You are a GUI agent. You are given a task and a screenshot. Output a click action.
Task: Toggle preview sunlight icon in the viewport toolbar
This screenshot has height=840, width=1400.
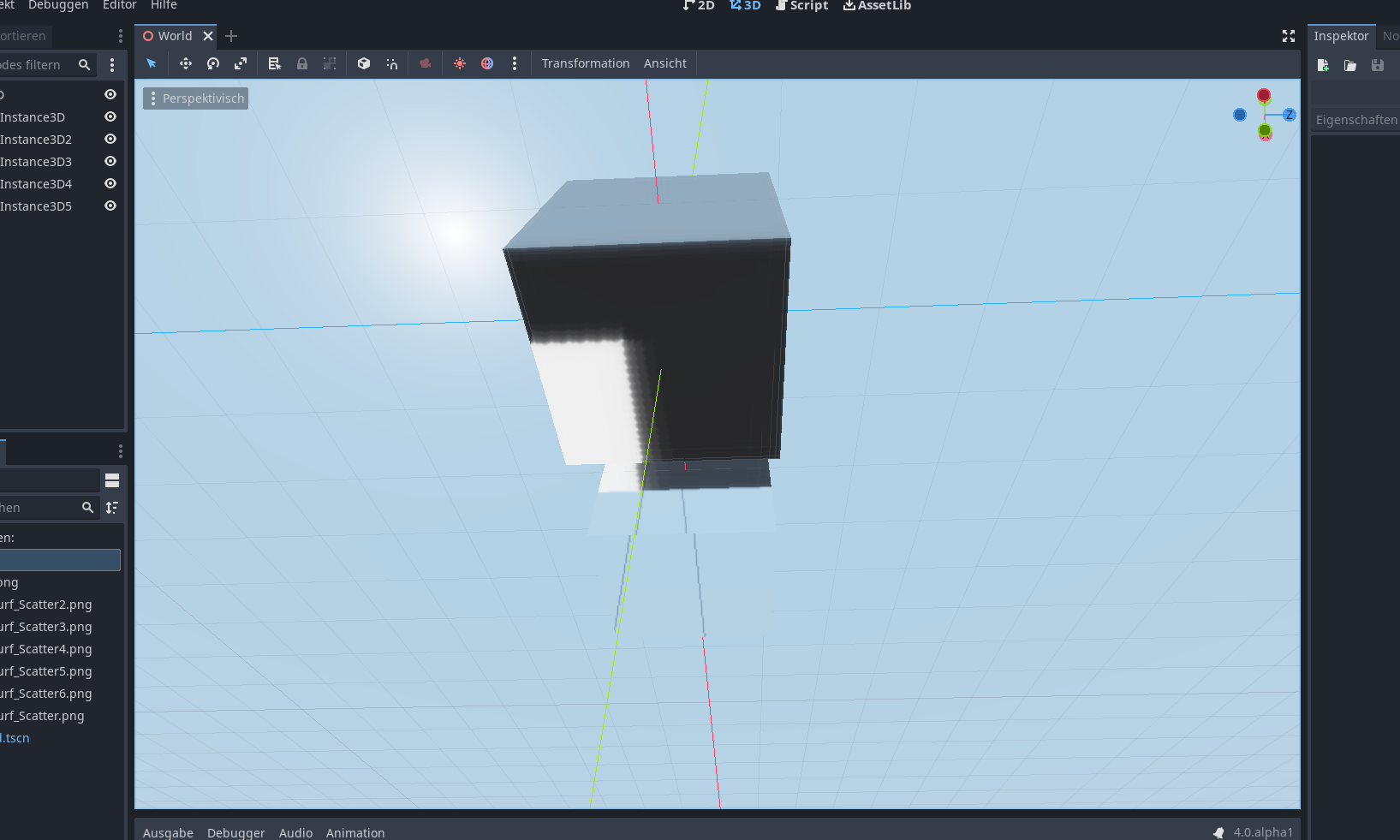(460, 63)
